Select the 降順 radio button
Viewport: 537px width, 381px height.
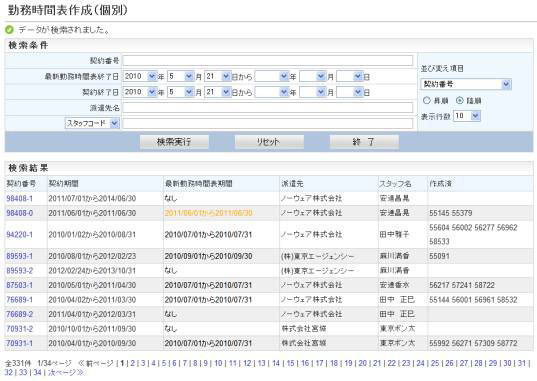(x=460, y=100)
